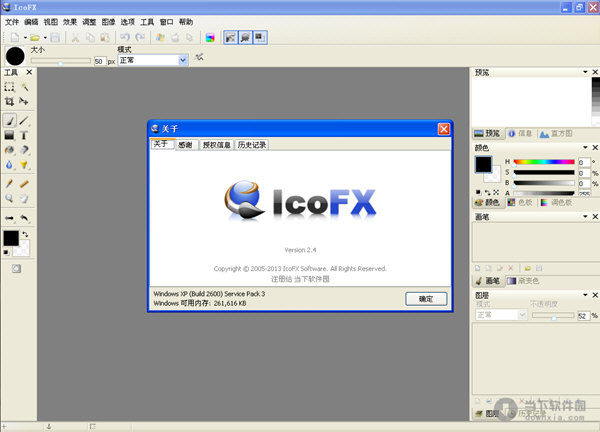Select the hand pan tool
The width and height of the screenshot is (600, 432).
coord(24,198)
